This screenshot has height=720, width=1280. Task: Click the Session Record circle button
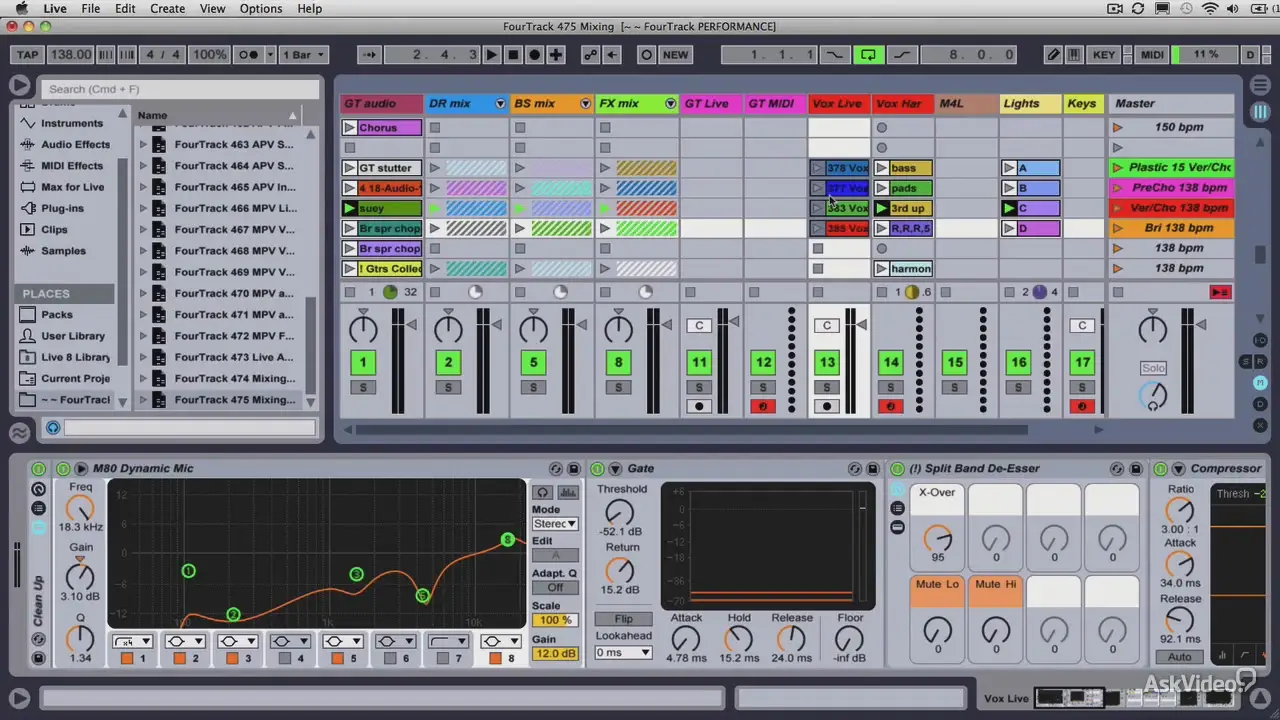[646, 55]
